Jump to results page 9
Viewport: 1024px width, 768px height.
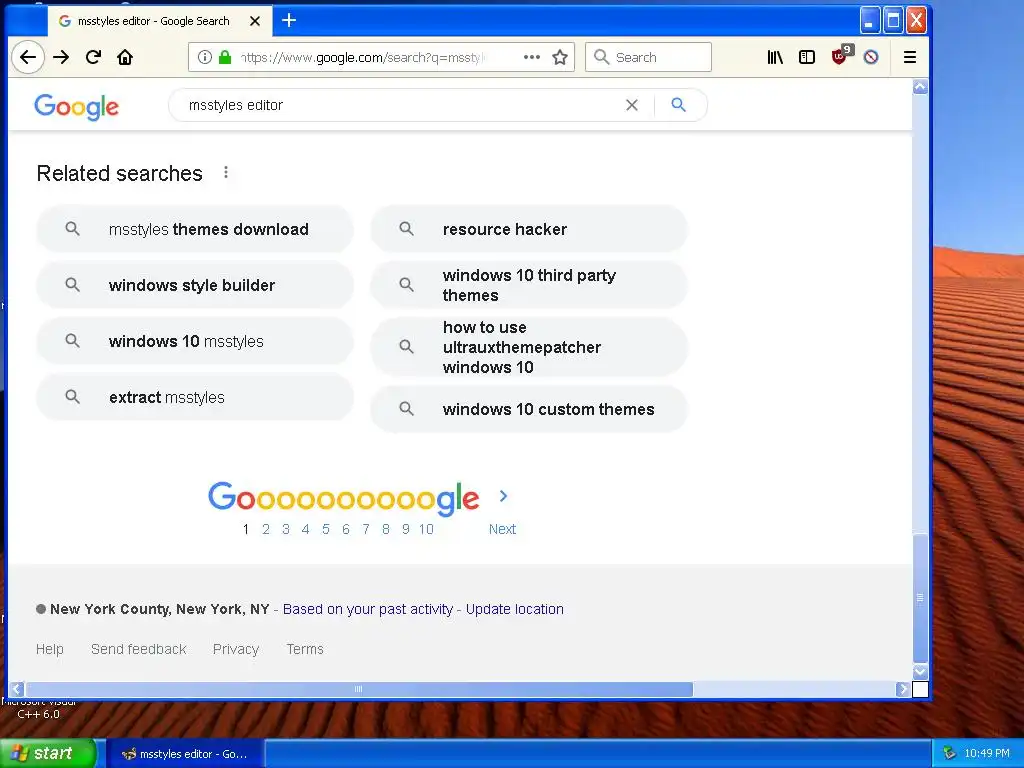click(x=406, y=529)
